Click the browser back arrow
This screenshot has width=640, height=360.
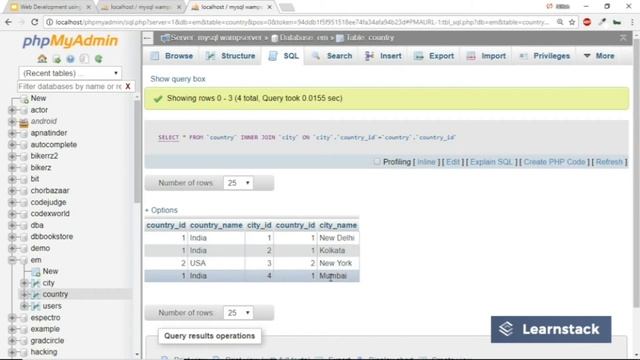point(9,22)
